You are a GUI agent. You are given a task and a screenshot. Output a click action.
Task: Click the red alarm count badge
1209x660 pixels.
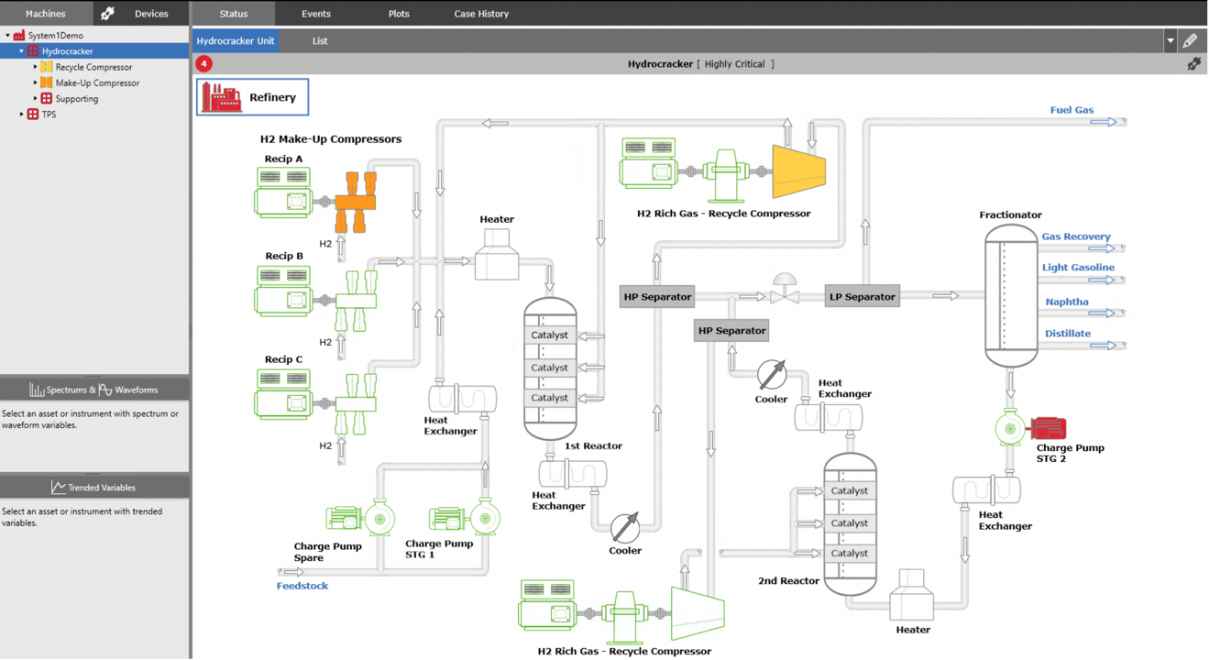(x=204, y=64)
